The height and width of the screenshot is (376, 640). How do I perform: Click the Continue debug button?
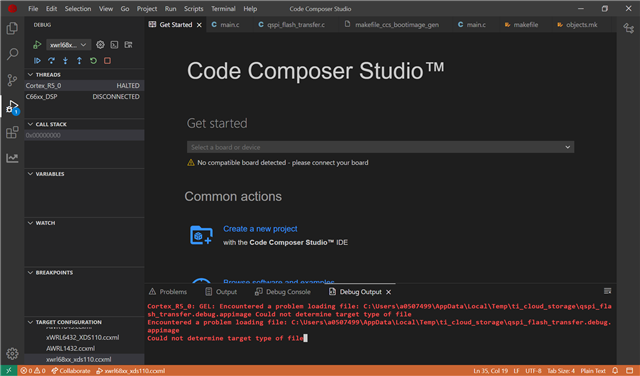coord(37,61)
